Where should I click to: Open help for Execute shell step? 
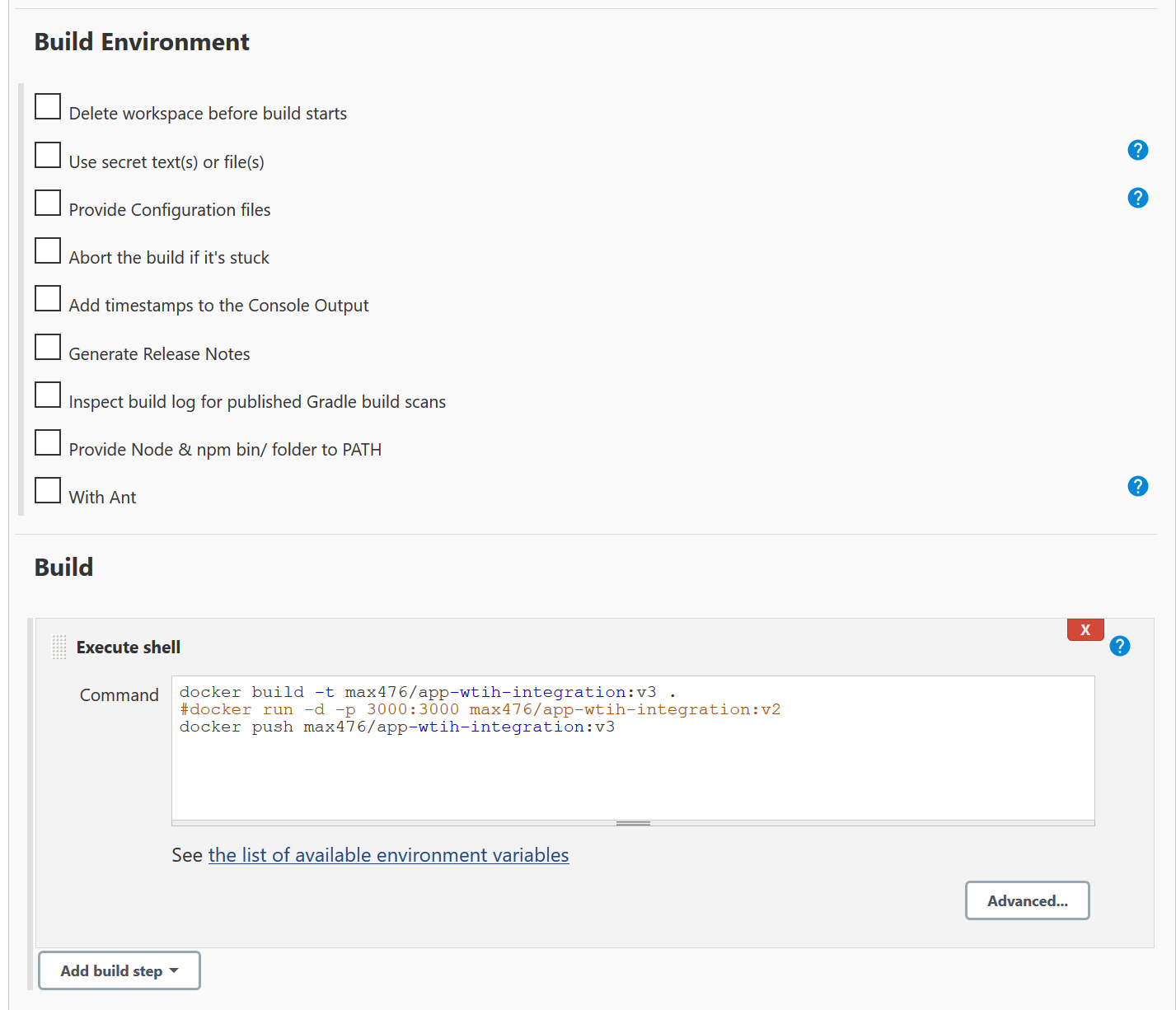click(x=1119, y=646)
